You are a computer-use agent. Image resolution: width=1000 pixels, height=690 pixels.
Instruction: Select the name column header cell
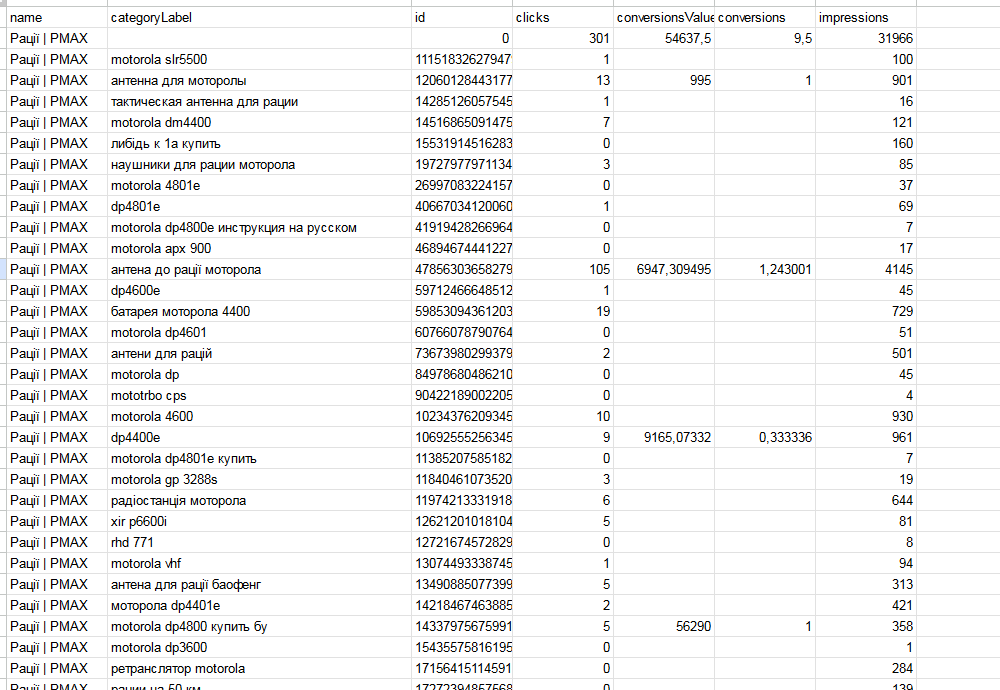pyautogui.click(x=56, y=18)
